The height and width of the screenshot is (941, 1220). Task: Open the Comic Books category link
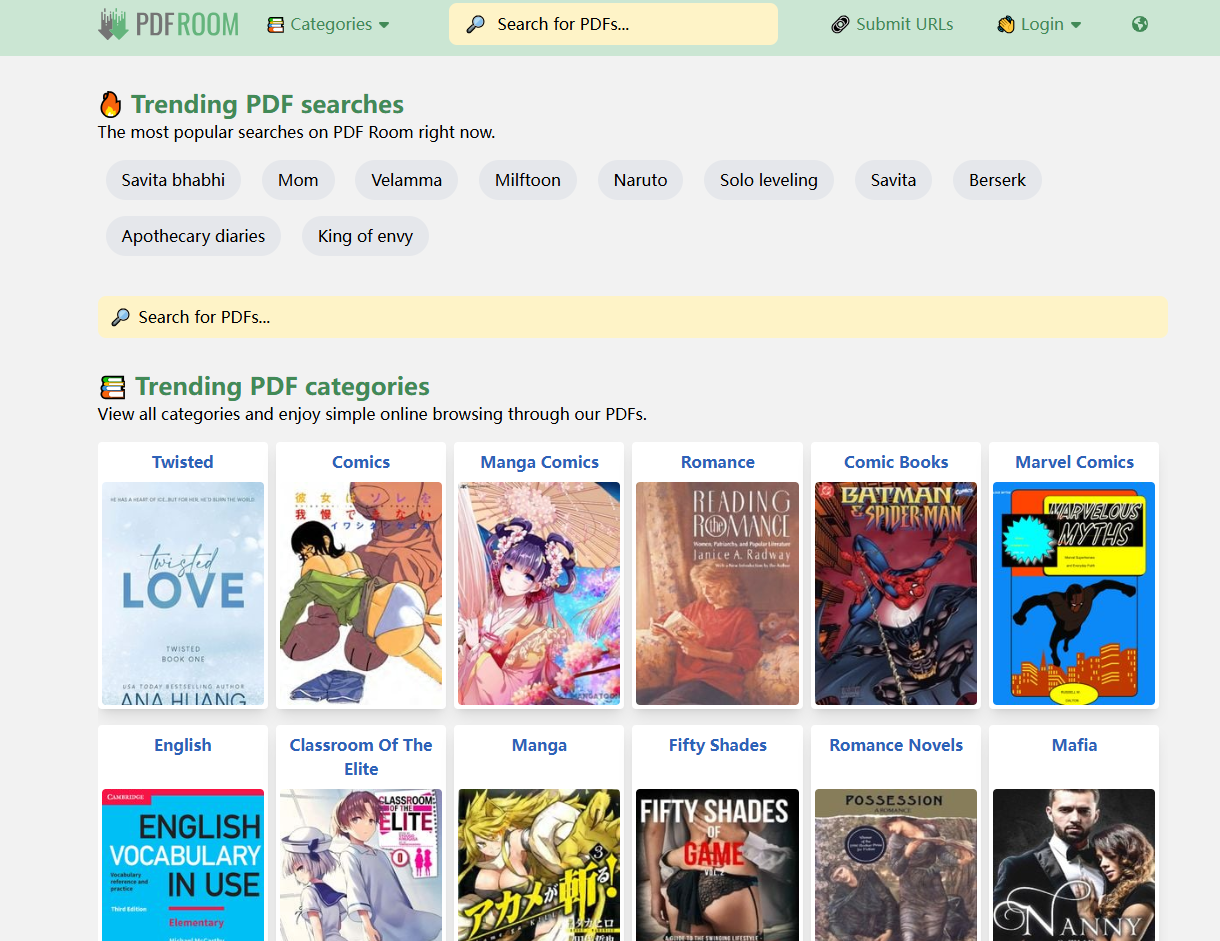click(896, 462)
